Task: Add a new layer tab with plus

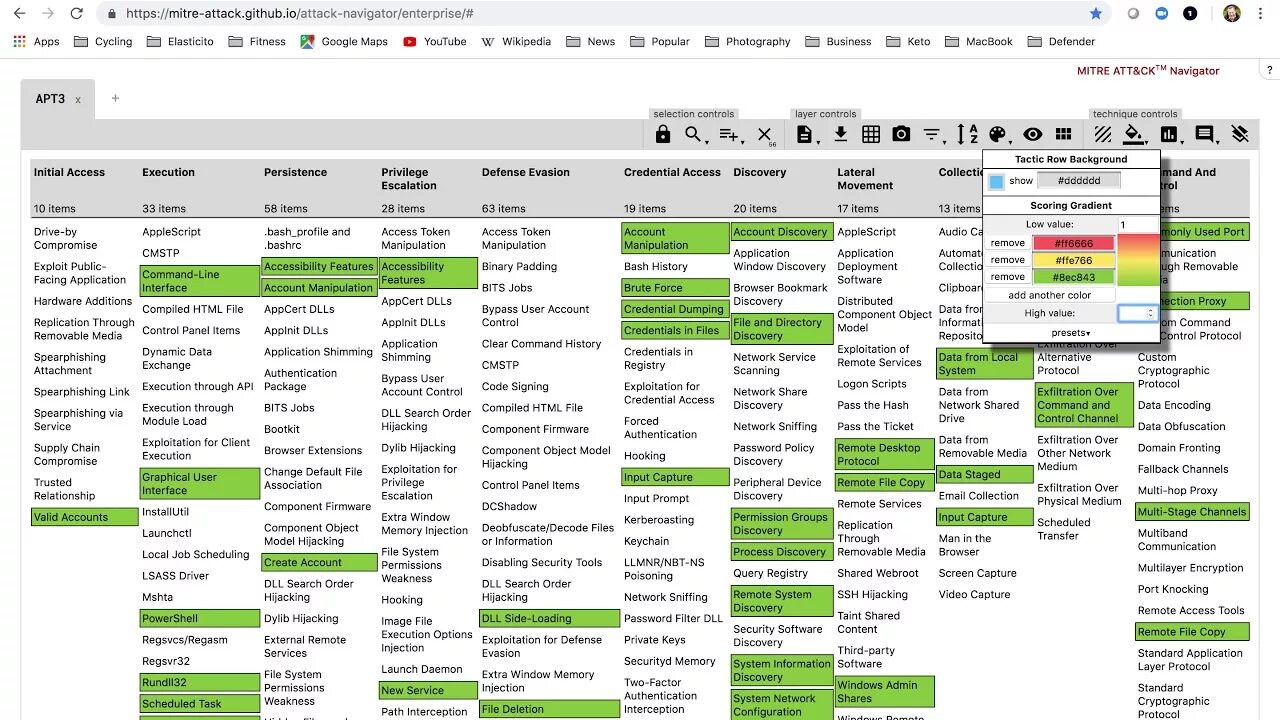Action: 115,98
